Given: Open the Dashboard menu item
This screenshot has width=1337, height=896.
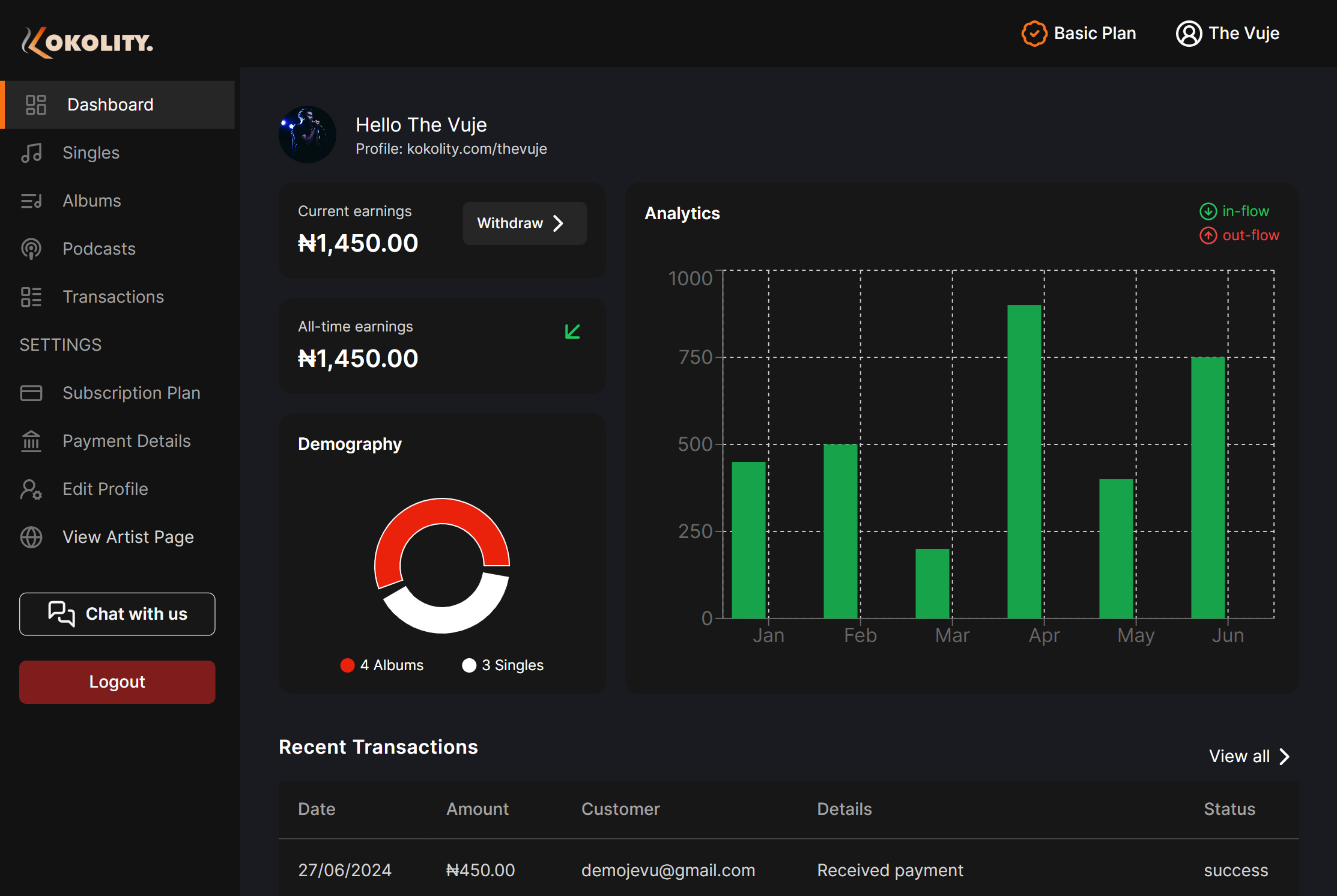Looking at the screenshot, I should coord(110,104).
